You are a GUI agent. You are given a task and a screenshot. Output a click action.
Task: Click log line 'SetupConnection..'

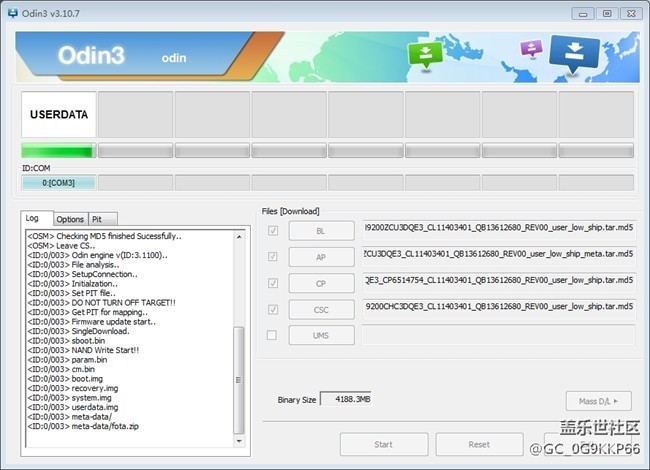pyautogui.click(x=82, y=274)
